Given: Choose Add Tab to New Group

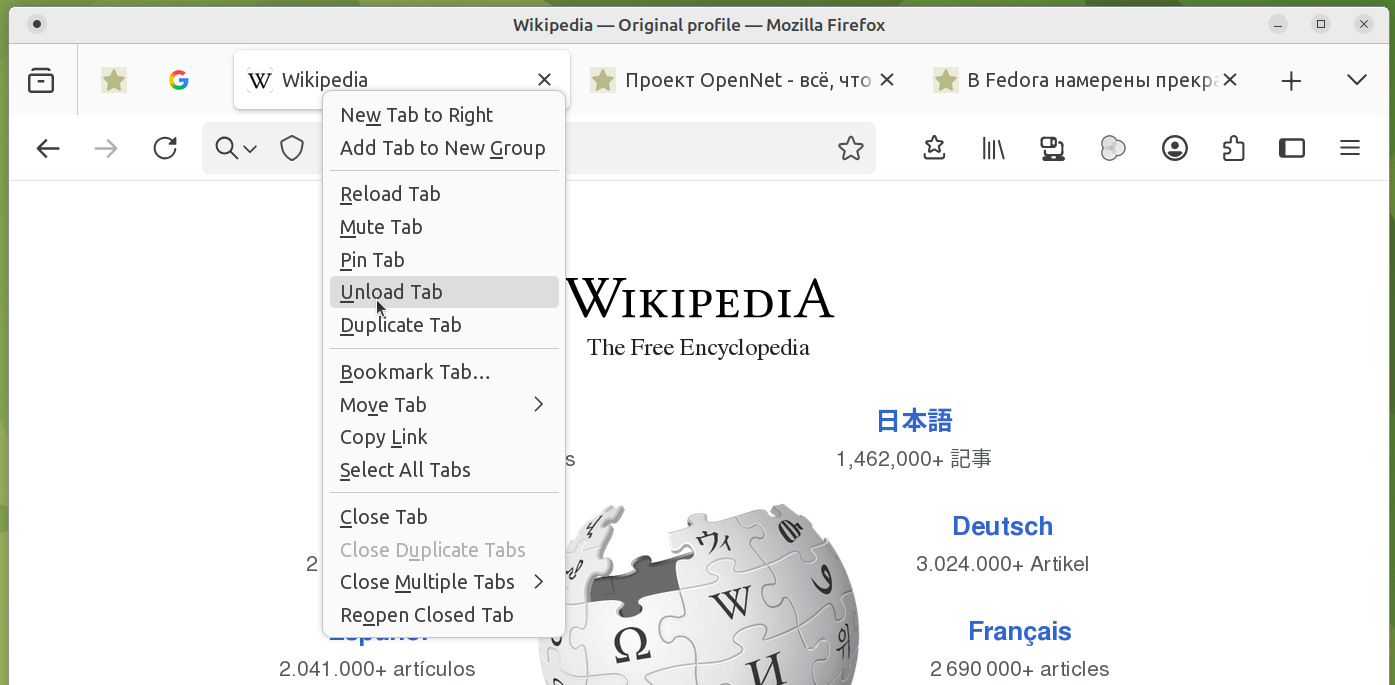Looking at the screenshot, I should (x=444, y=148).
